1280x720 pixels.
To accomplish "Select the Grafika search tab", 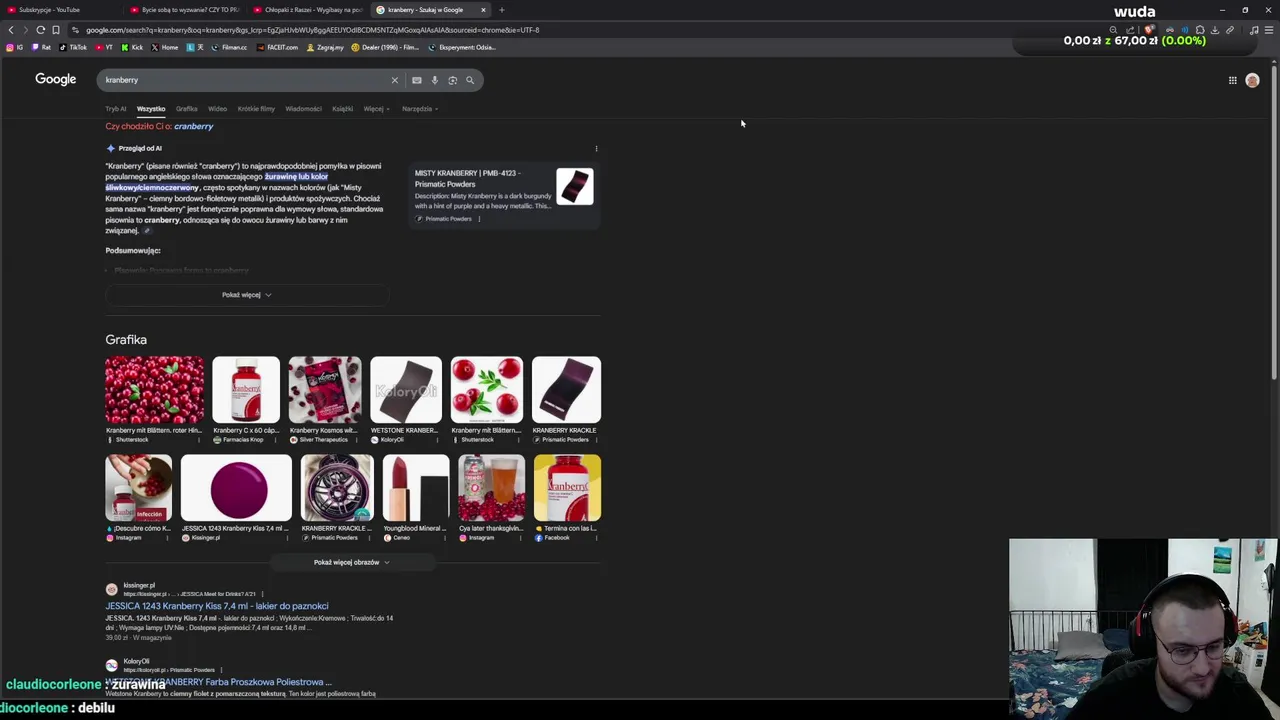I will [x=187, y=109].
